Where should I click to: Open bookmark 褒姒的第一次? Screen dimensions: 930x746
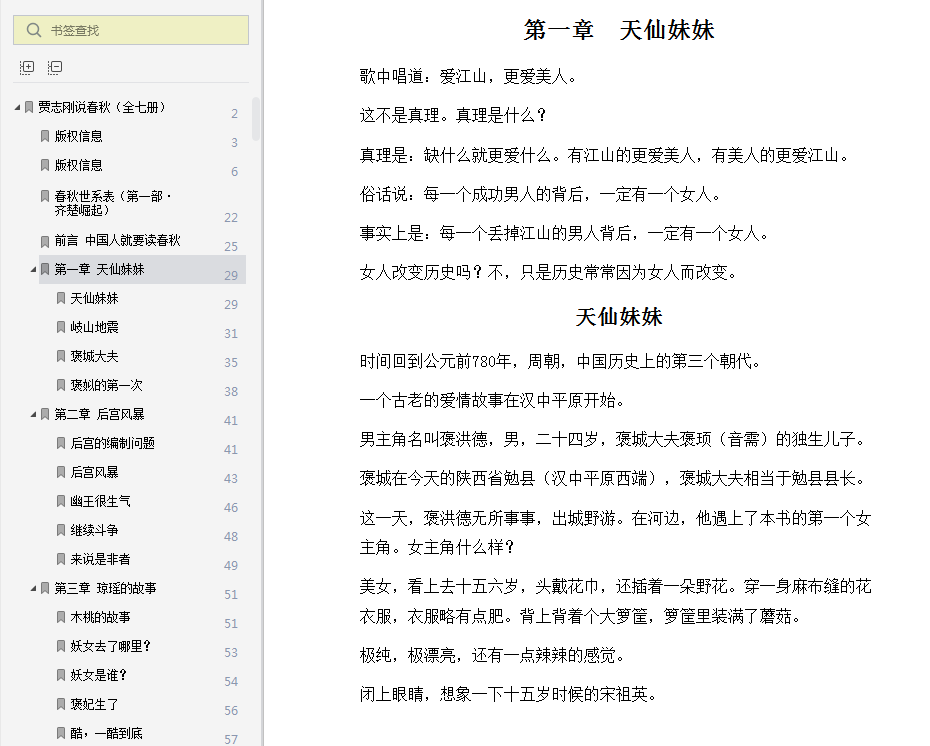(x=107, y=385)
